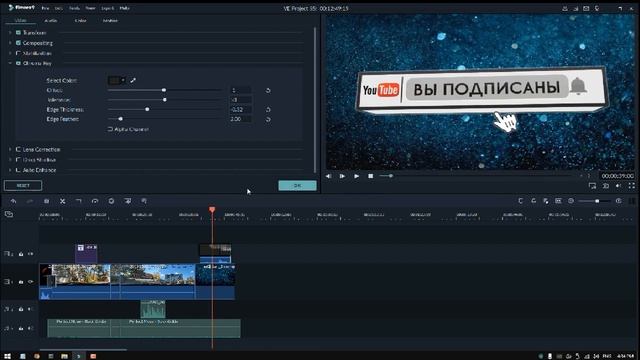
Task: Enable the Drop Shadow checkbox
Action: [x=18, y=160]
